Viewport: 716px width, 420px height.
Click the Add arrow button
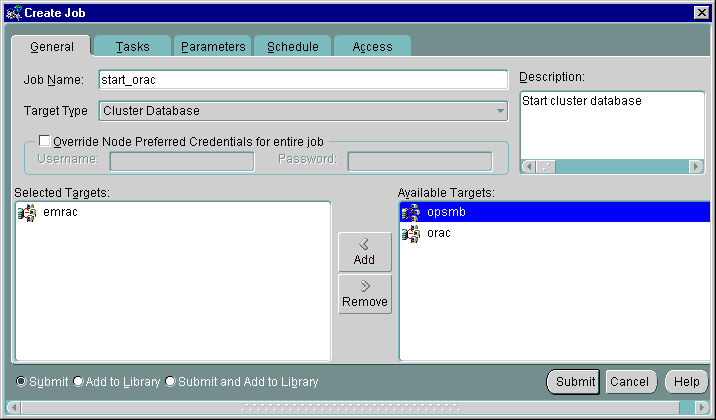tap(364, 252)
